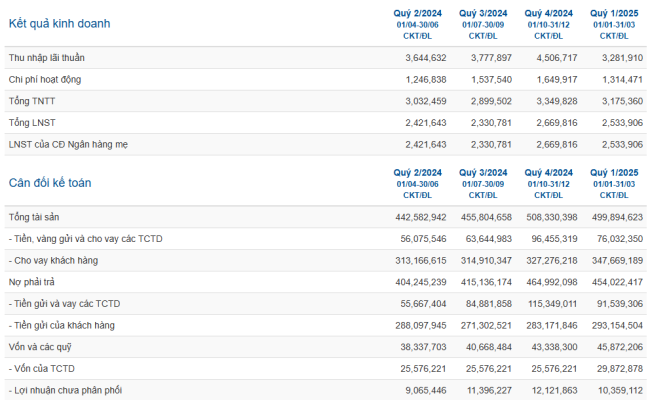Select Quý 1/2025 header in Cân đối kế toán
The width and height of the screenshot is (650, 400).
pos(614,173)
